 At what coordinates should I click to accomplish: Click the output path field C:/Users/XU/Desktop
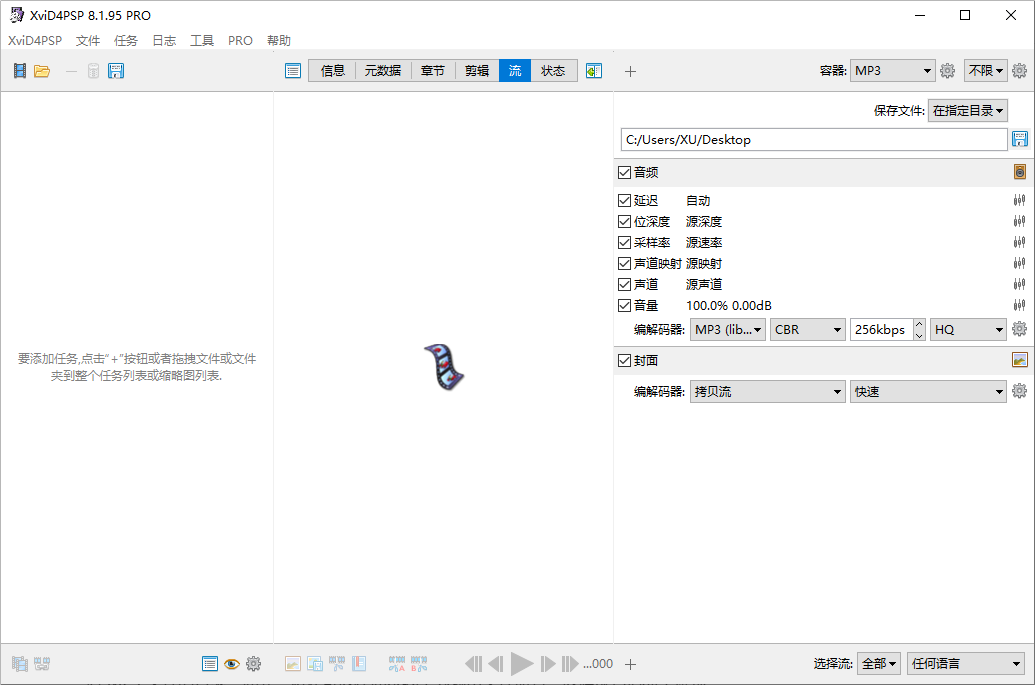(x=813, y=139)
